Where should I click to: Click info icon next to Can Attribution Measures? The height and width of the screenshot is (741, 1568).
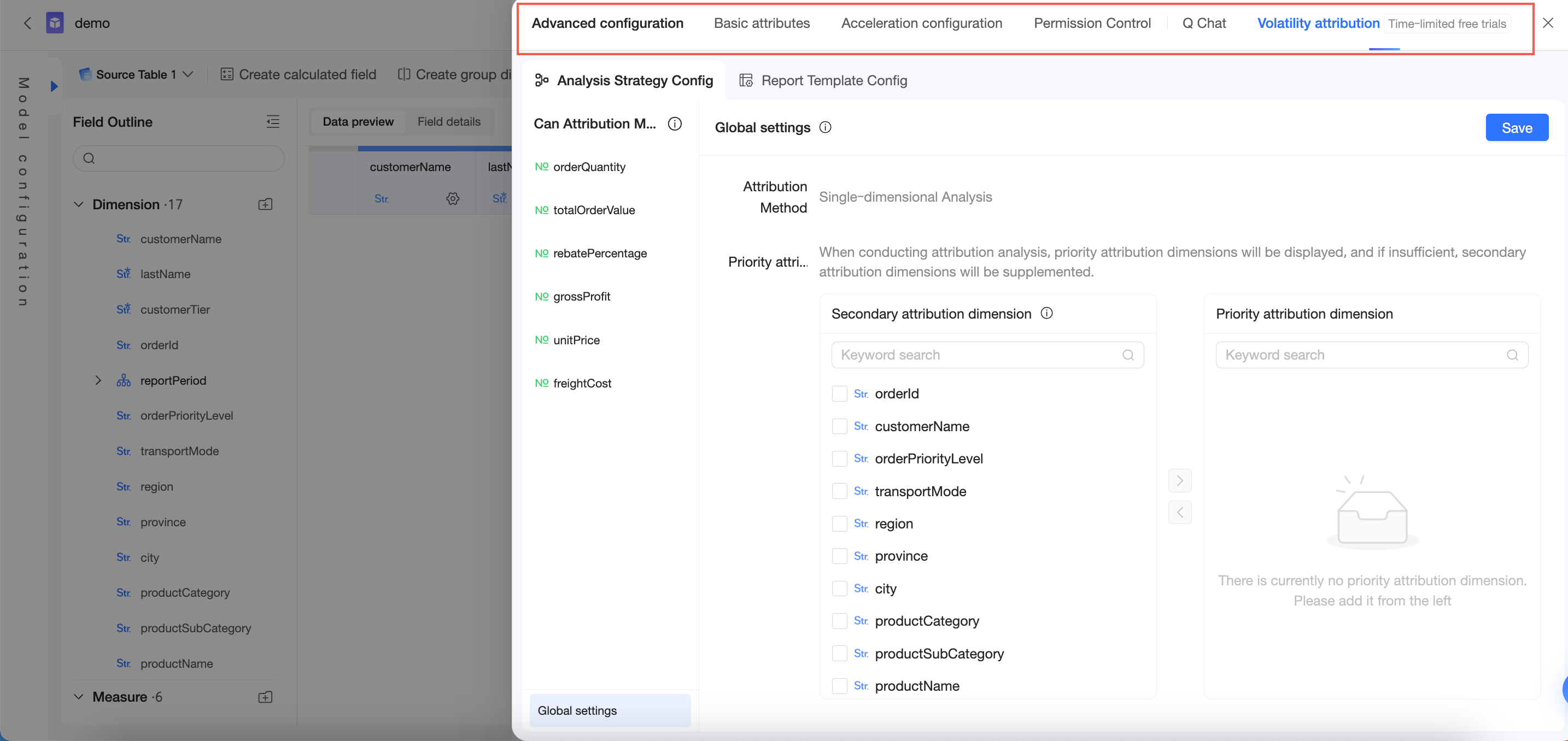[x=675, y=123]
